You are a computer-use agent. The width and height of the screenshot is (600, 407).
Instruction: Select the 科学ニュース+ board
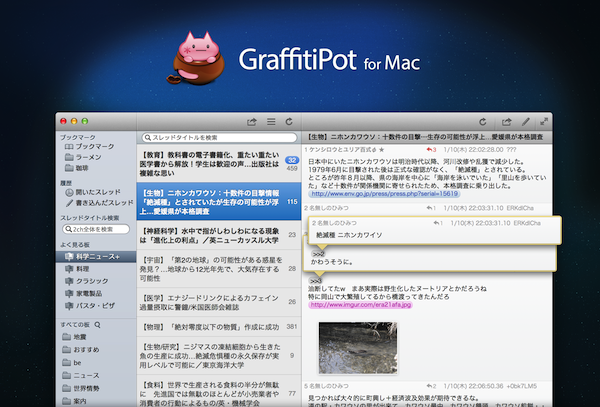point(96,257)
